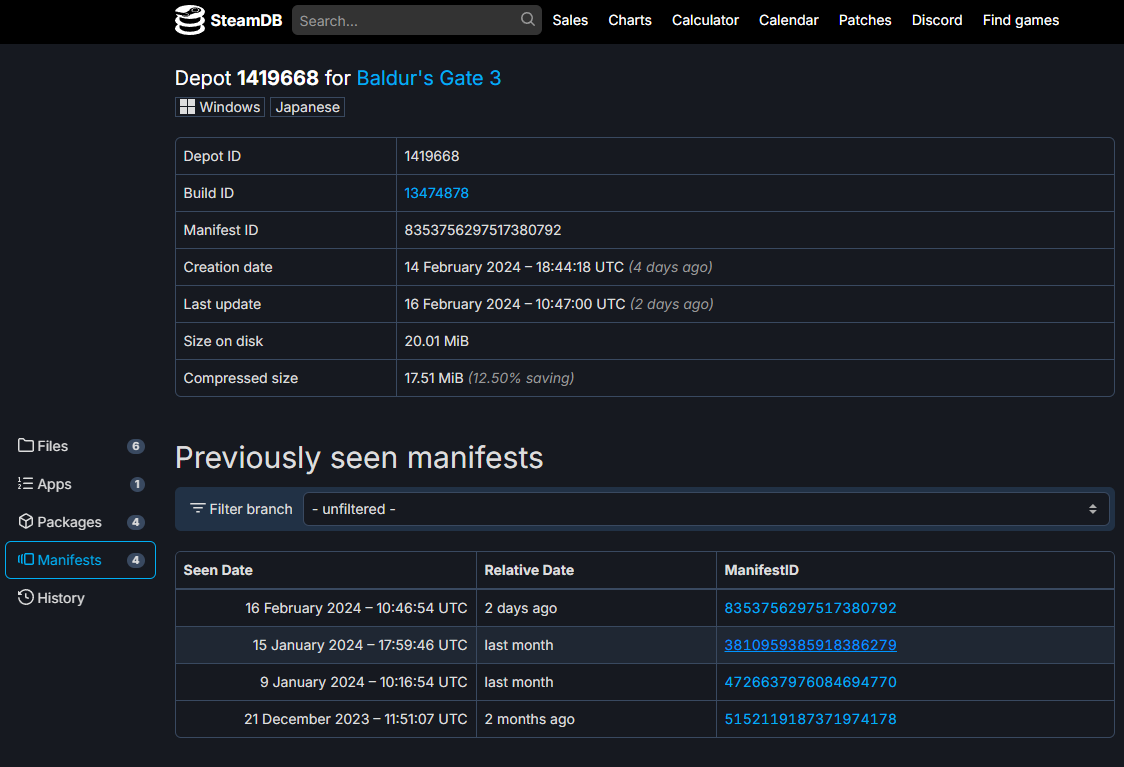The image size is (1124, 767).
Task: Click the Creation date value 14 February 2024
Action: point(514,267)
